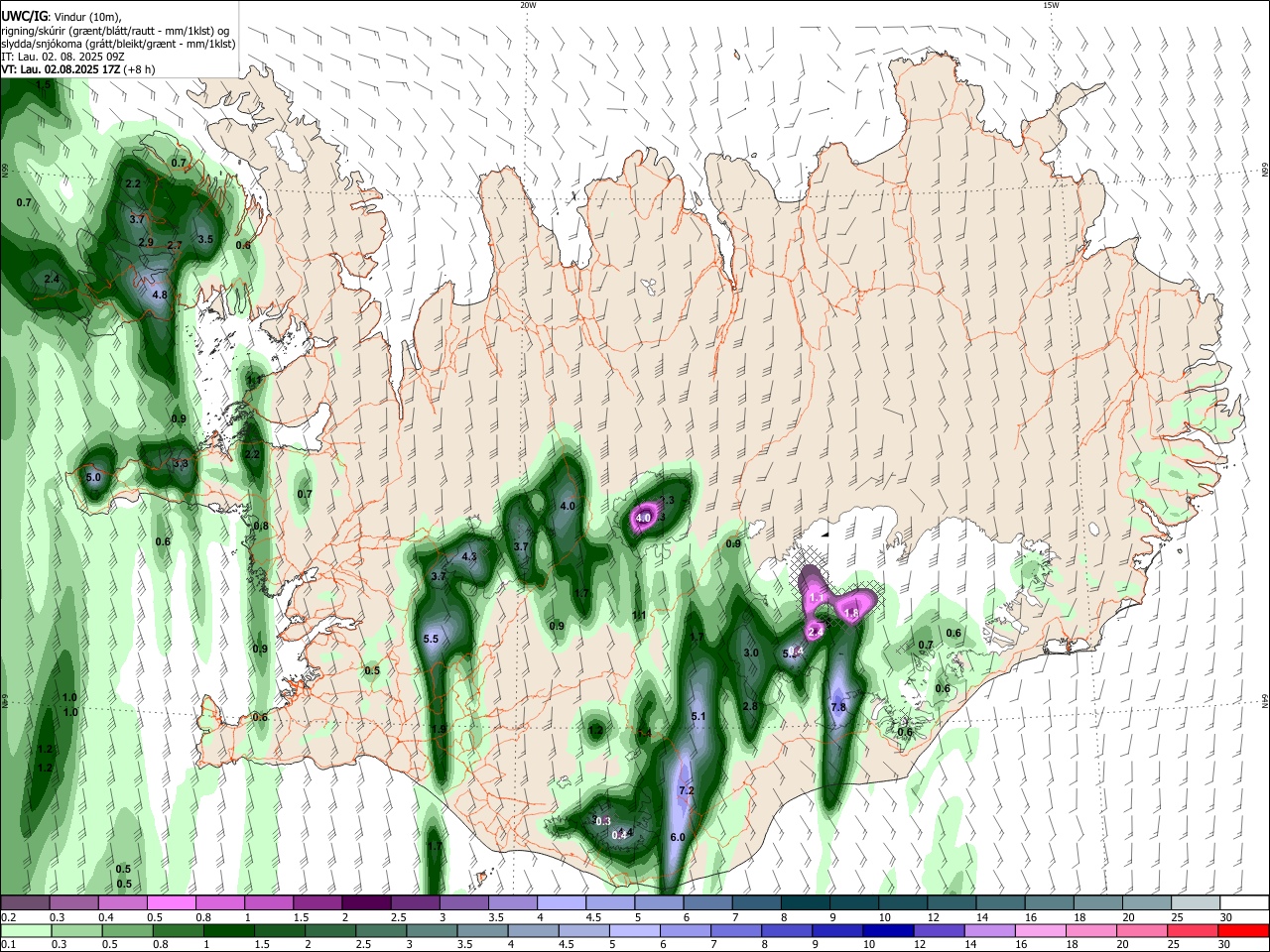
Task: Click the 20W longitude label
Action: (528, 5)
